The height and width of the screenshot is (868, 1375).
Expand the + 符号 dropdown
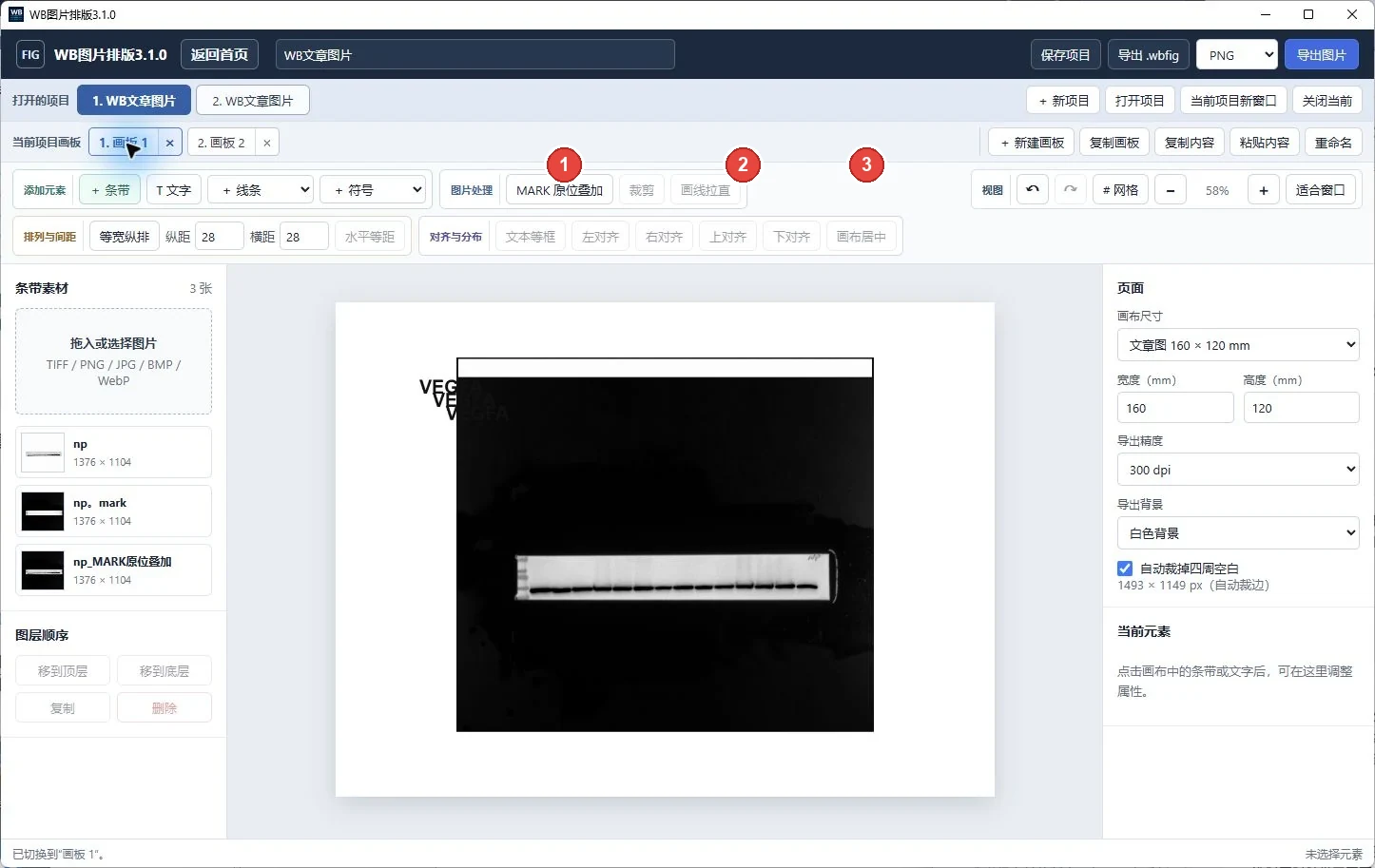coord(373,190)
